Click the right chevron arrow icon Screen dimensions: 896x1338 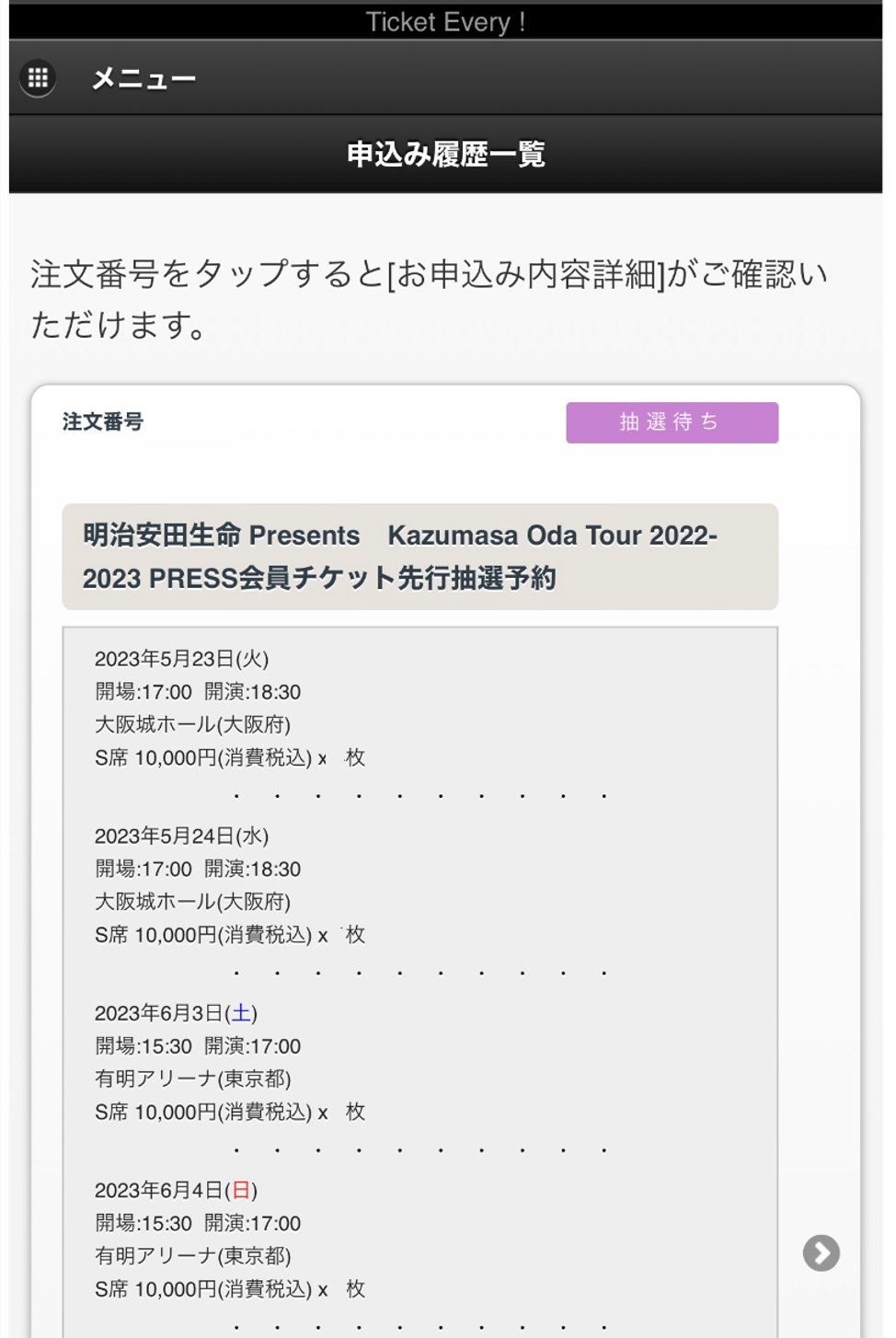(821, 1252)
